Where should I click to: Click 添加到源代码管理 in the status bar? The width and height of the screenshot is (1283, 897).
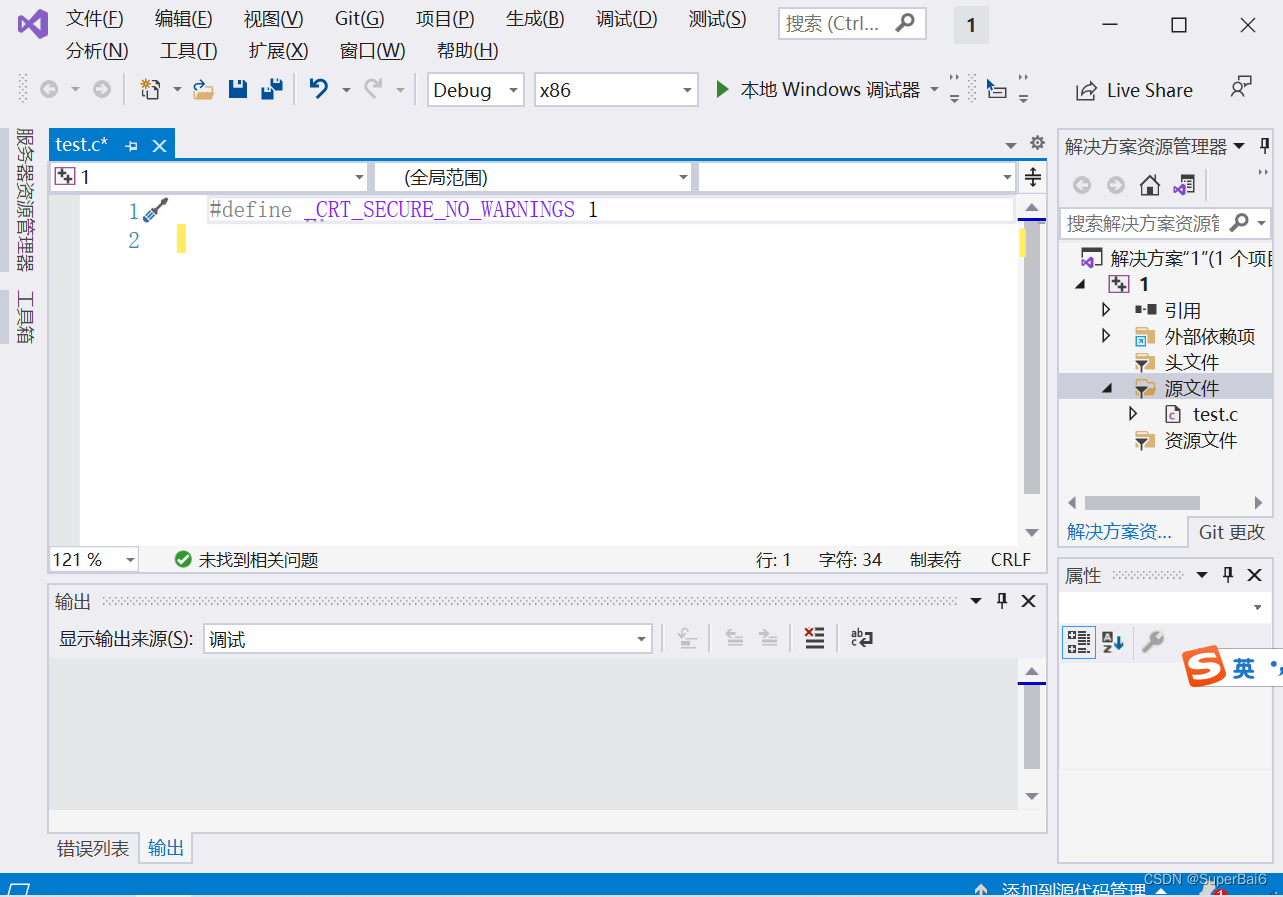pos(1069,886)
